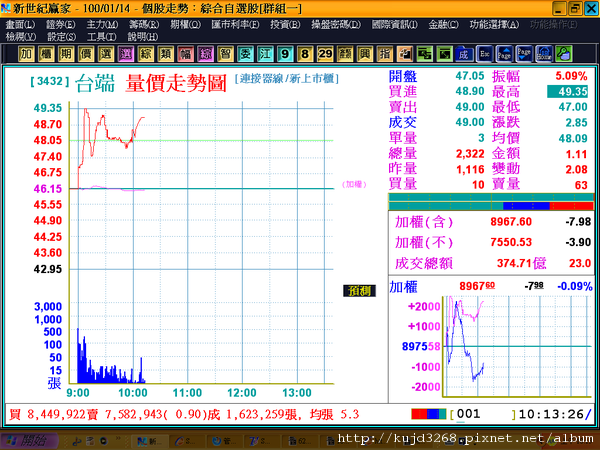Image resolution: width=600 pixels, height=450 pixels.
Task: Click the green key icon
Action: click(564, 54)
